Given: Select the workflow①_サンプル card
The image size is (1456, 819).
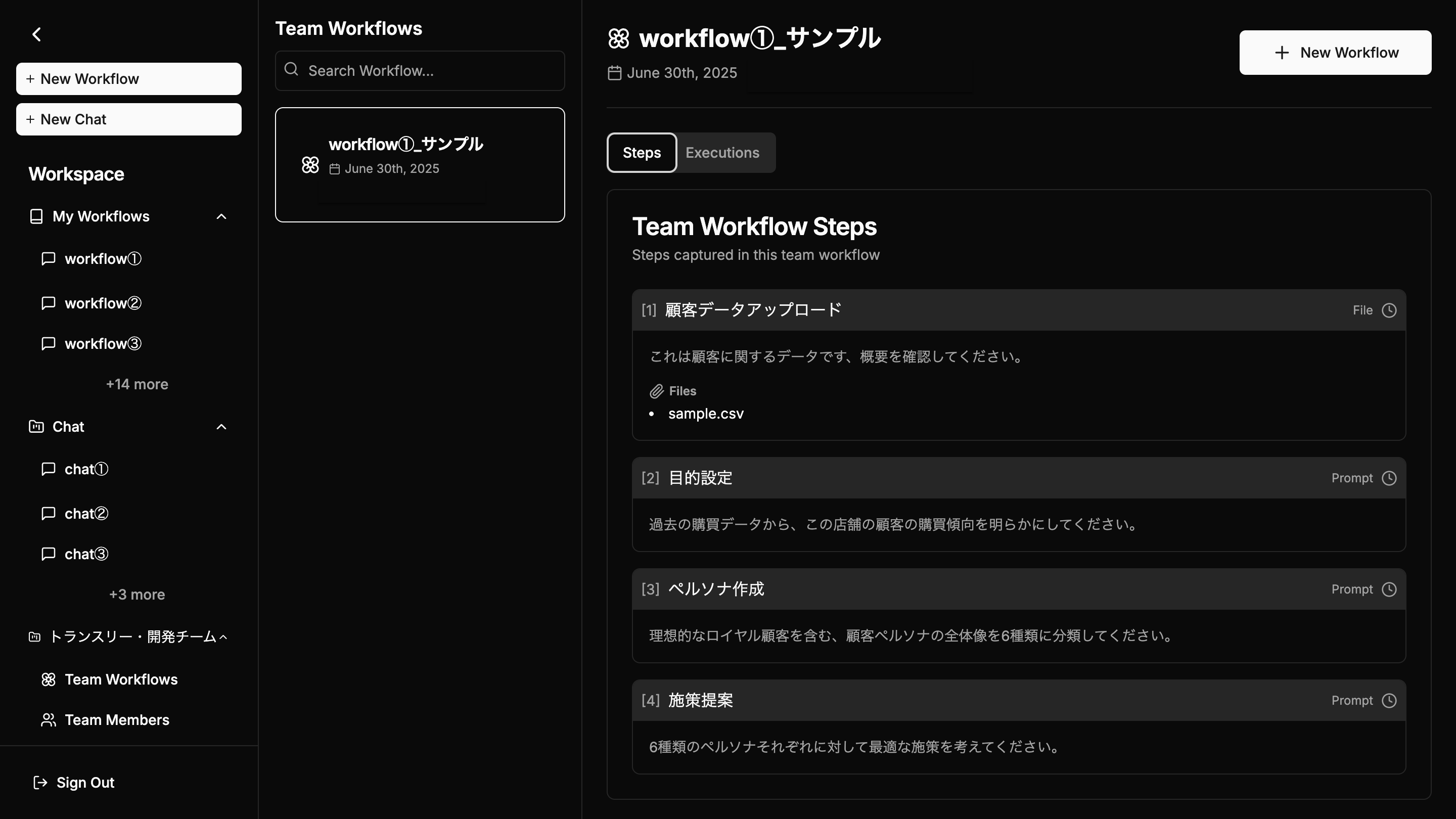Looking at the screenshot, I should [x=420, y=165].
